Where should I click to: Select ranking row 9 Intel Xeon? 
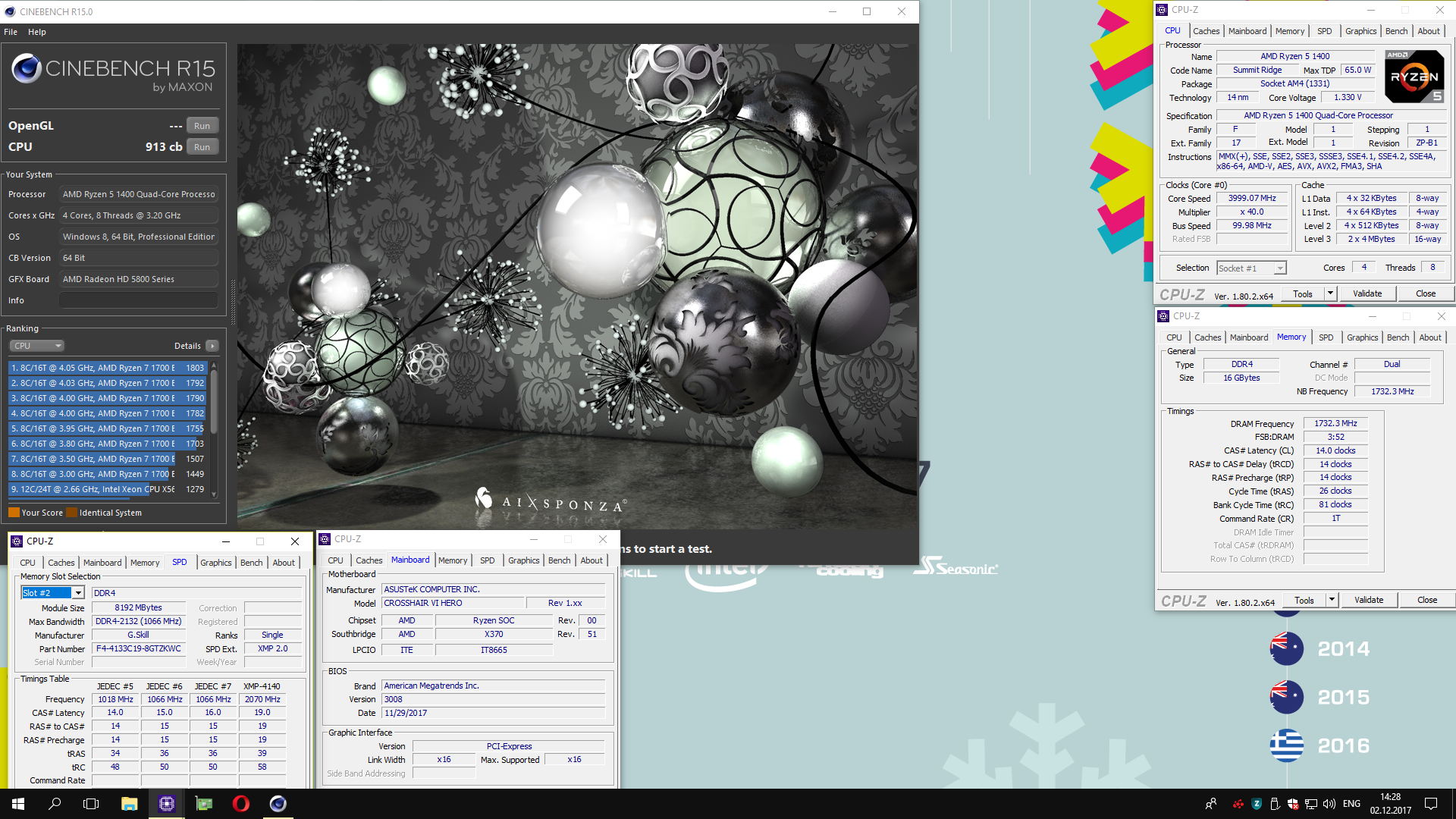[x=108, y=489]
